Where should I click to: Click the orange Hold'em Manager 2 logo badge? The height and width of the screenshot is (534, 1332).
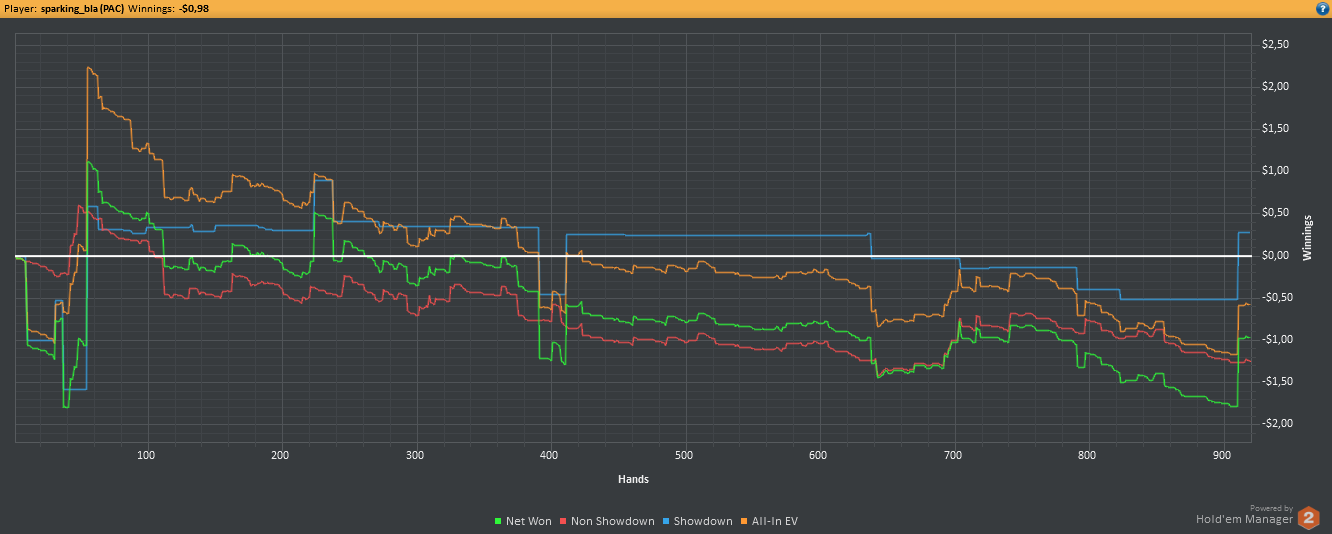(1310, 517)
